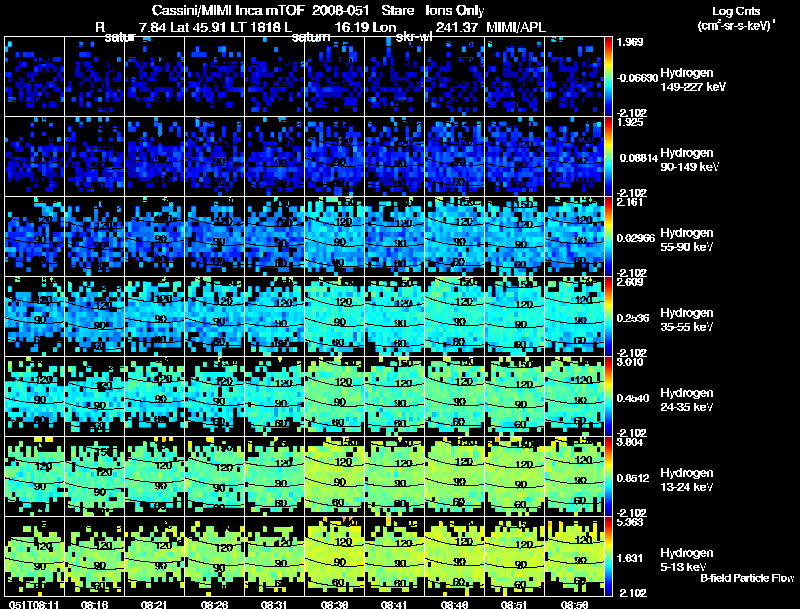Select the 'Hydrogen 35-55 keV' row label
This screenshot has height=609, width=800.
(687, 320)
